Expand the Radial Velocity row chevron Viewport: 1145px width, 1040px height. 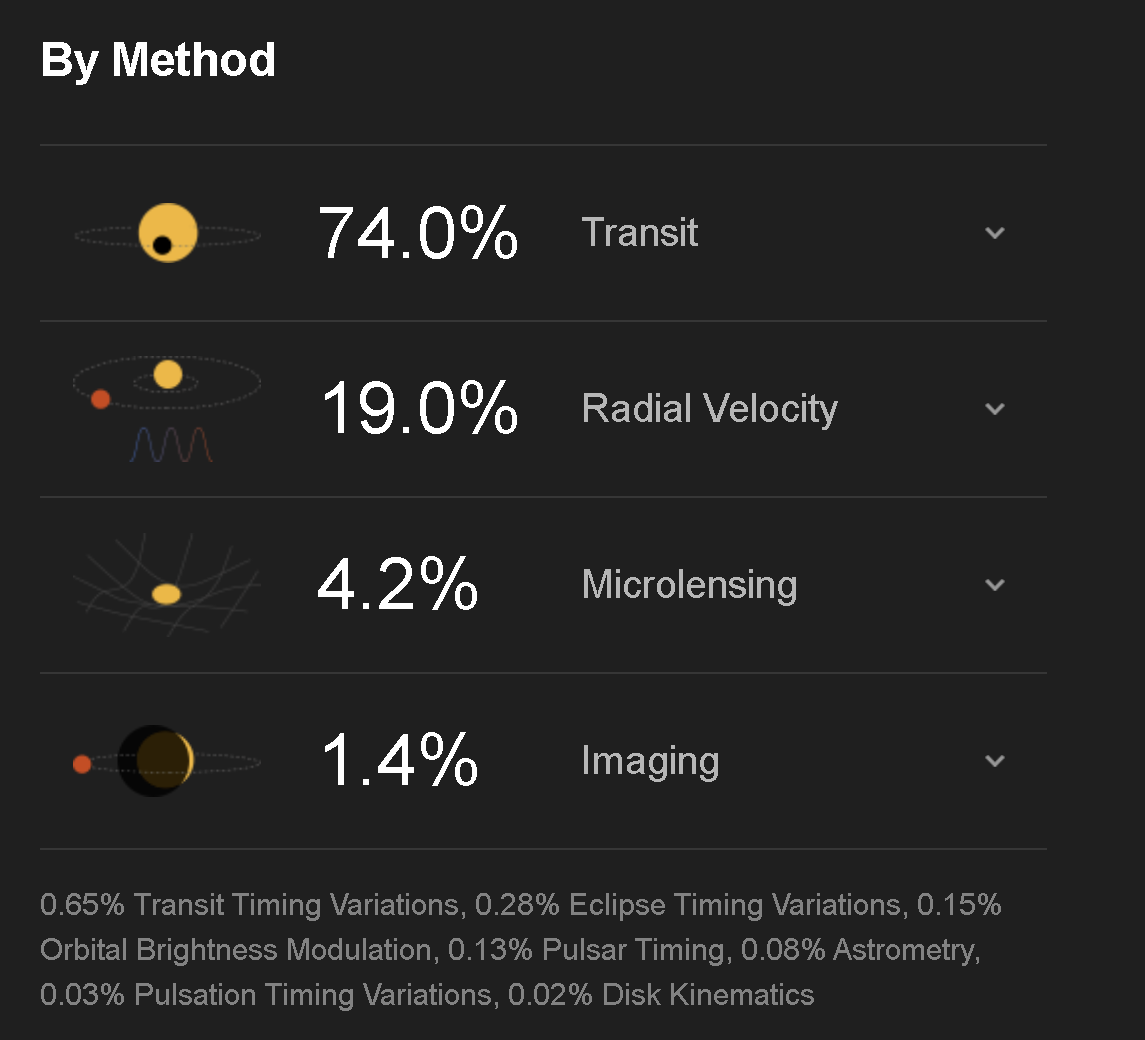tap(995, 409)
